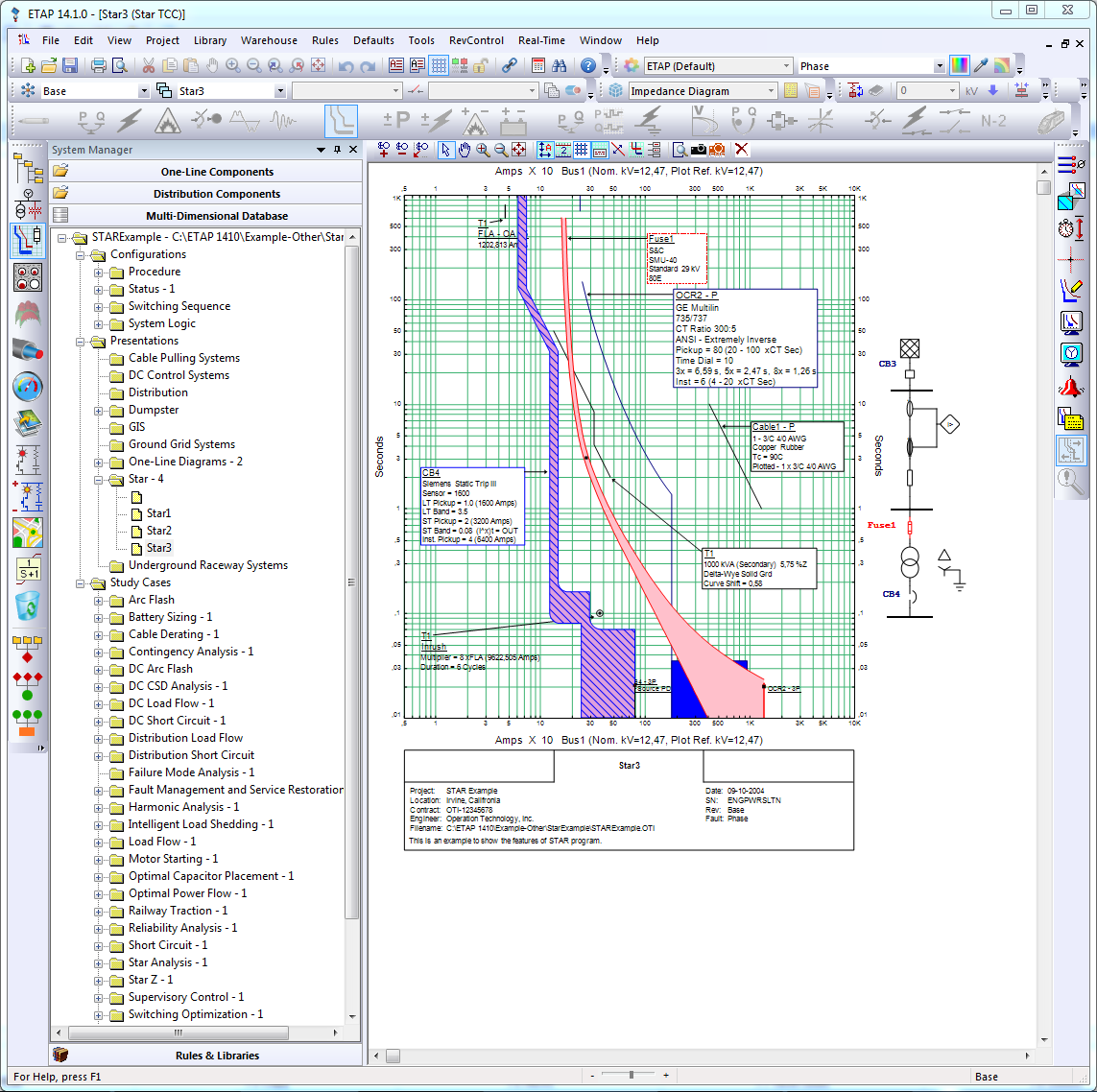The image size is (1097, 1092).
Task: Click the Distribution Components button
Action: pos(205,194)
